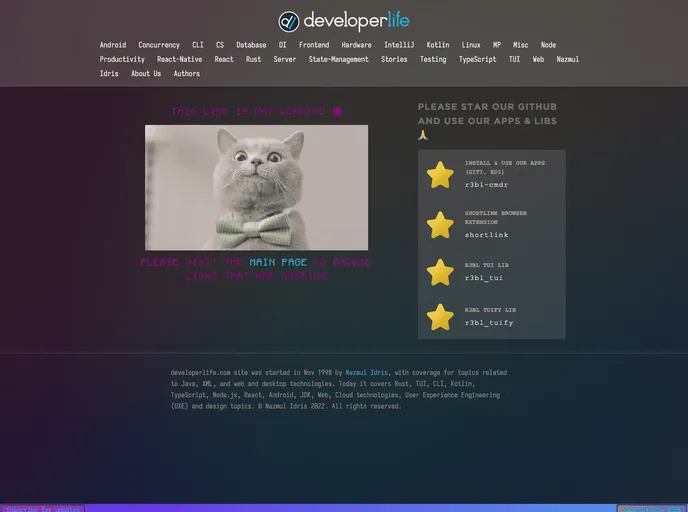Open the CS category
688x512 pixels.
tap(220, 45)
